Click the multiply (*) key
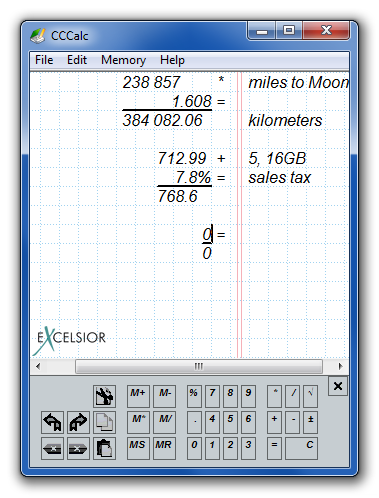Image resolution: width=379 pixels, height=498 pixels. coord(274,396)
